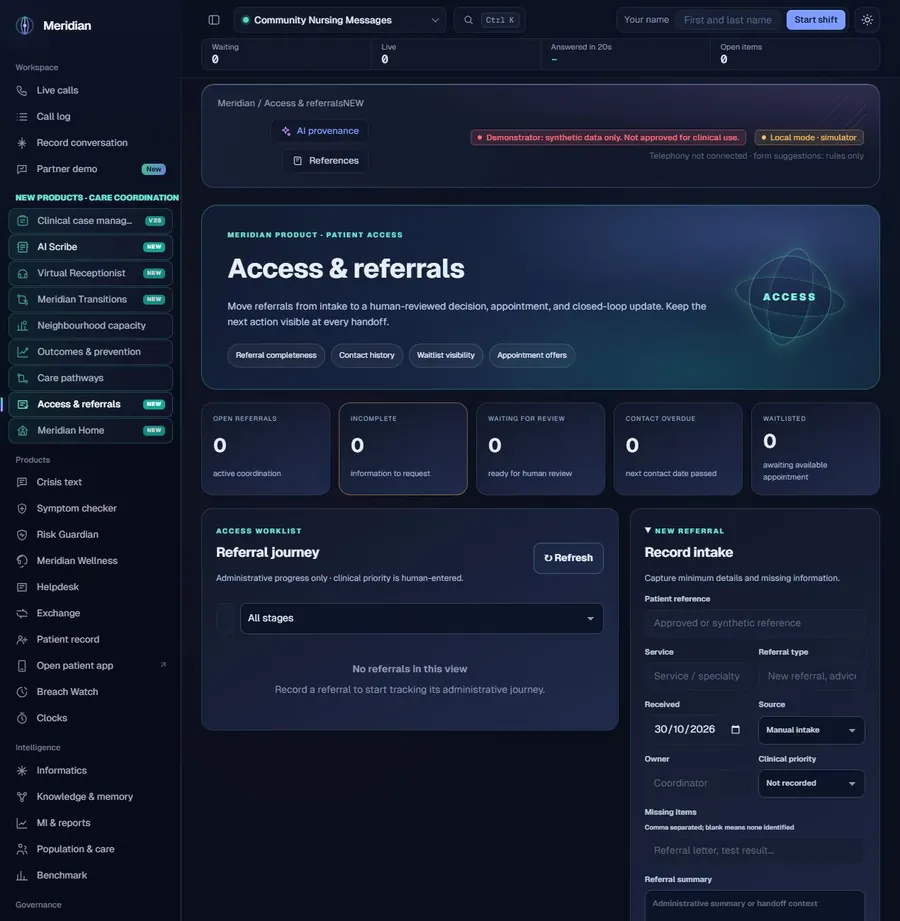Open Live calls phone icon
The image size is (900, 921).
22,90
